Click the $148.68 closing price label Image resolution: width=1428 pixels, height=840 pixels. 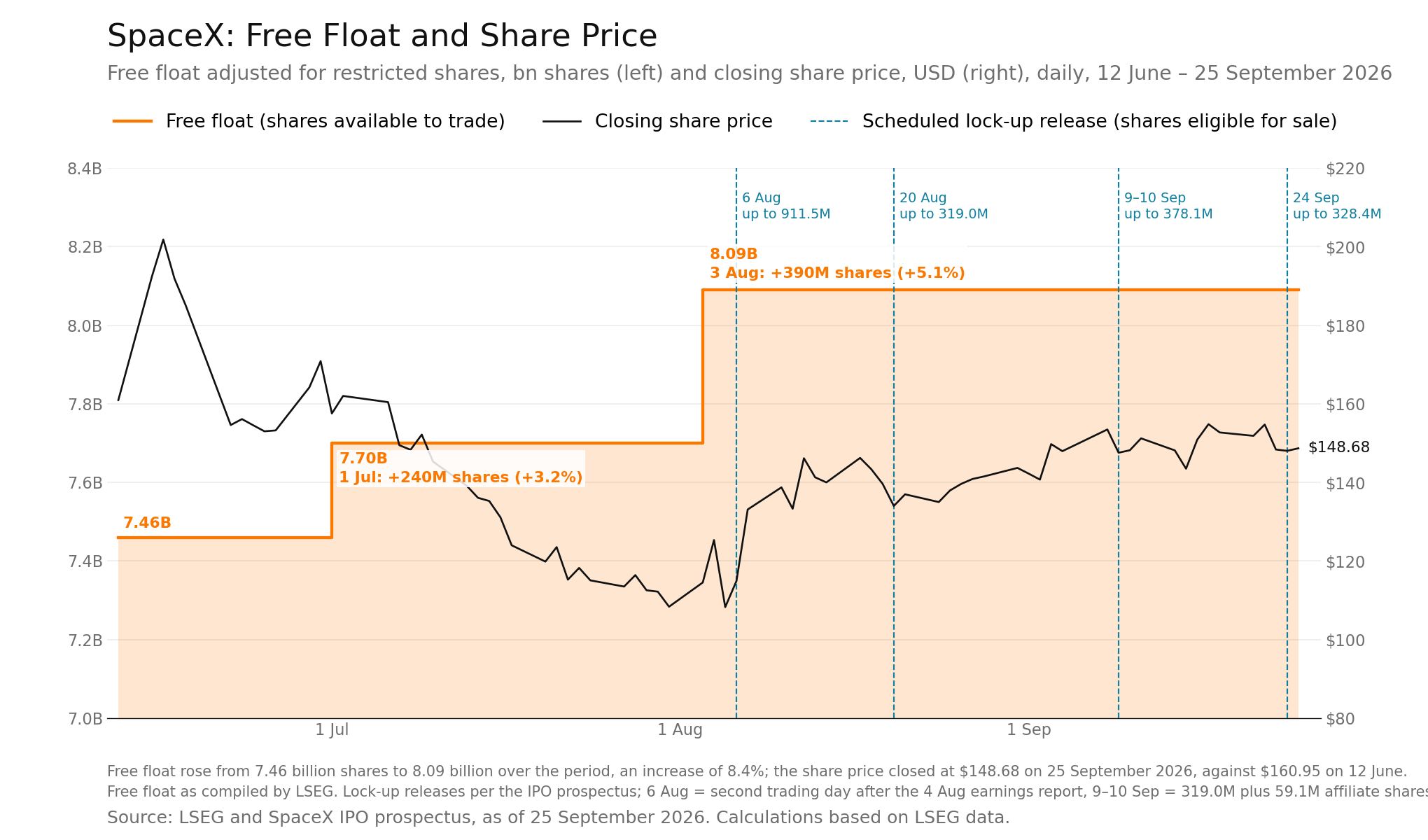[x=1338, y=447]
